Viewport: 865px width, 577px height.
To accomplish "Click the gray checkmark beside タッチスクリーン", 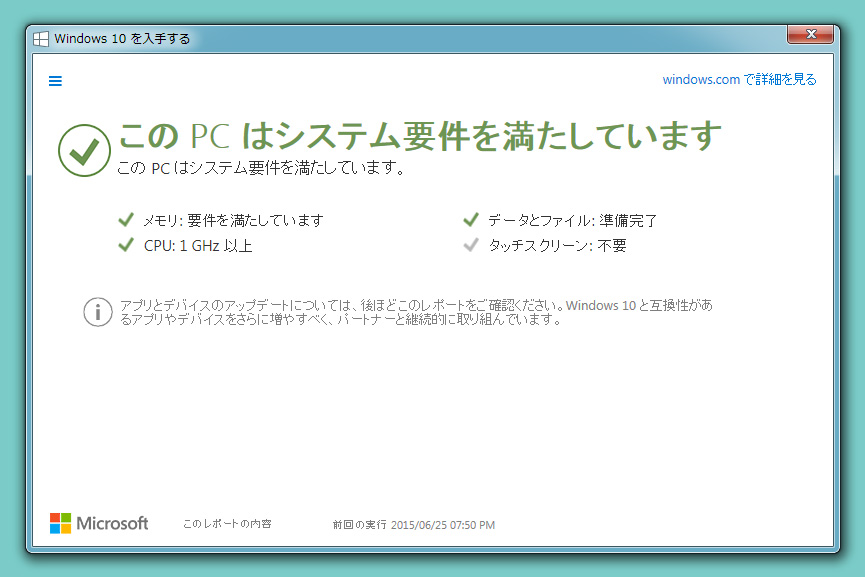I will point(471,245).
